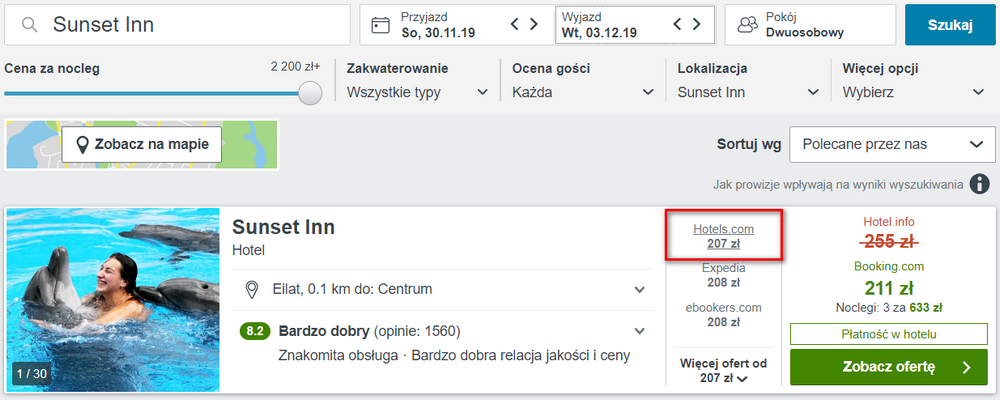Viewport: 1000px width, 400px height.
Task: Click the Płatność w hotelu label
Action: 889,334
